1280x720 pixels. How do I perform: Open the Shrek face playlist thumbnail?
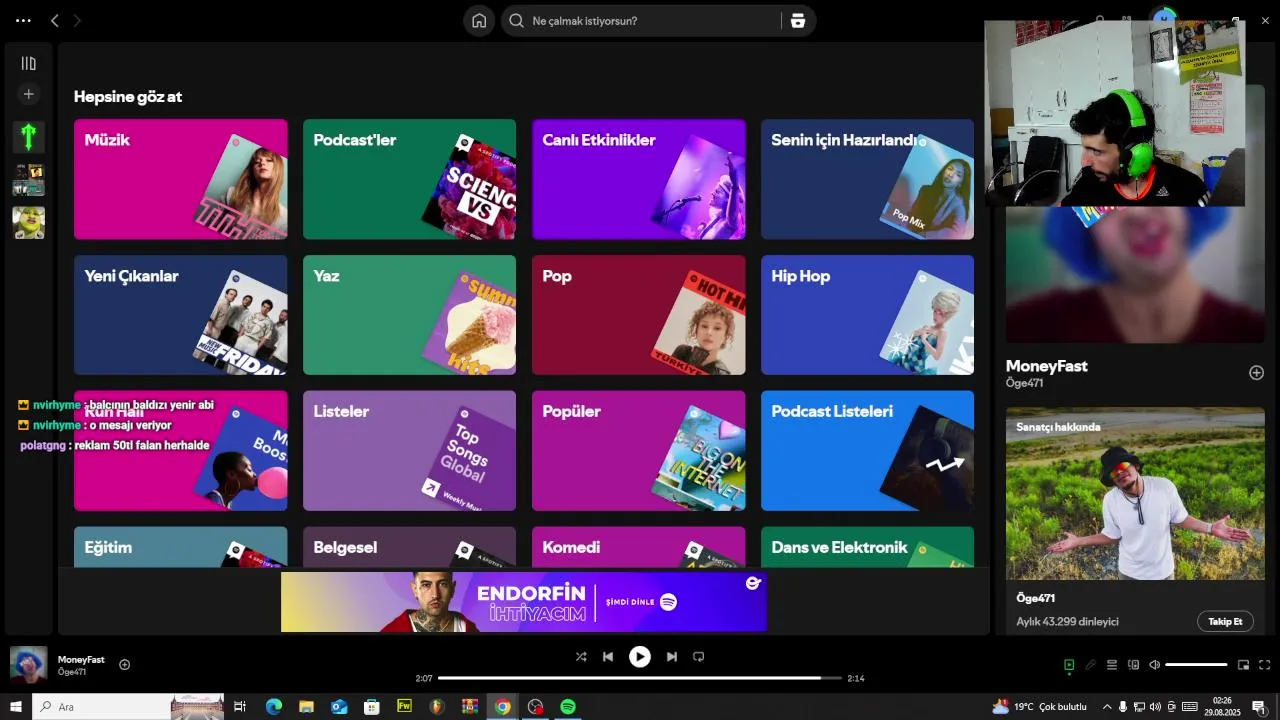pyautogui.click(x=28, y=222)
